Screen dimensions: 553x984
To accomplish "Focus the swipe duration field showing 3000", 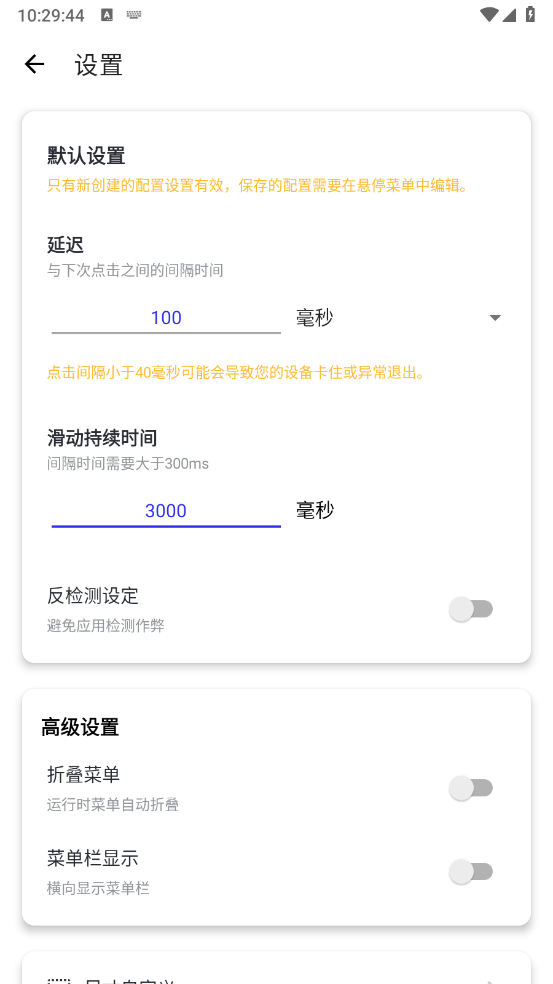I will 166,511.
